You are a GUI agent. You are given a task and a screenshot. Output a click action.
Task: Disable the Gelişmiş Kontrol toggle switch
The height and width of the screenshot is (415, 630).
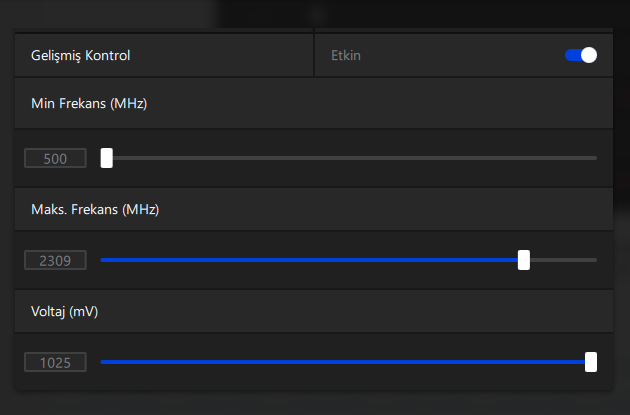[x=581, y=56]
